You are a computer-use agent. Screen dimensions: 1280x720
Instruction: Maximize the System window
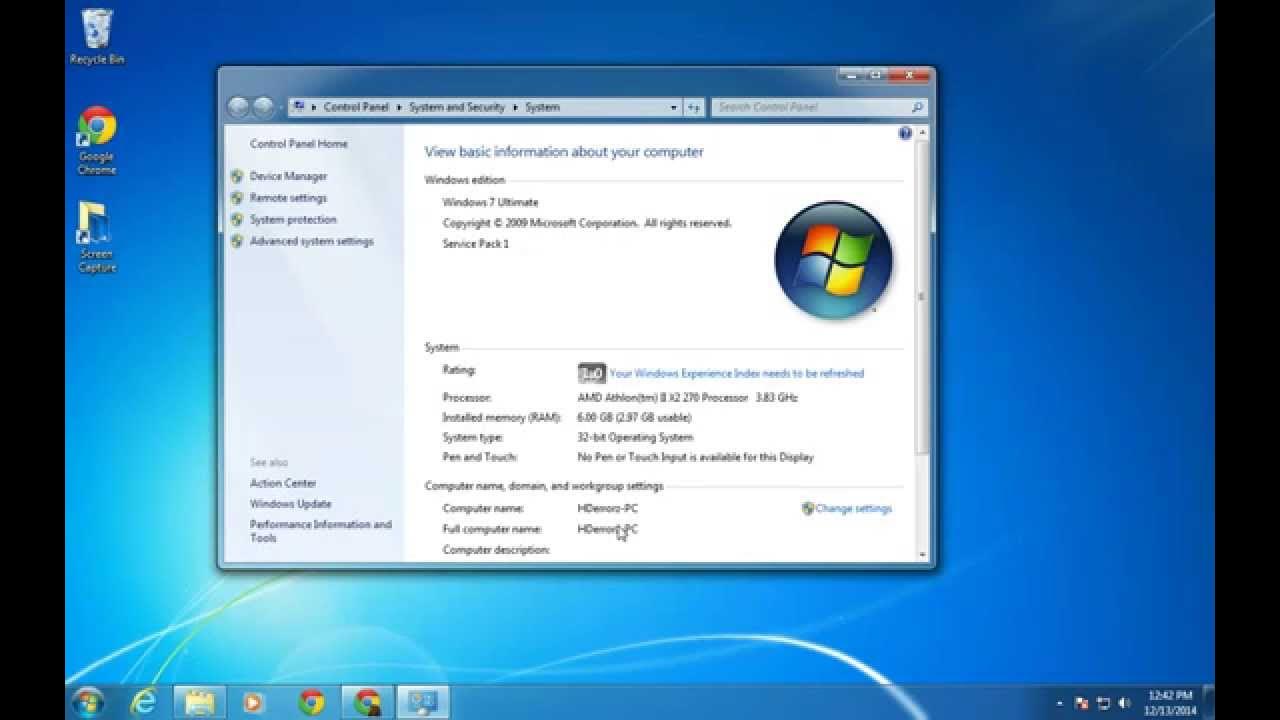[x=875, y=75]
